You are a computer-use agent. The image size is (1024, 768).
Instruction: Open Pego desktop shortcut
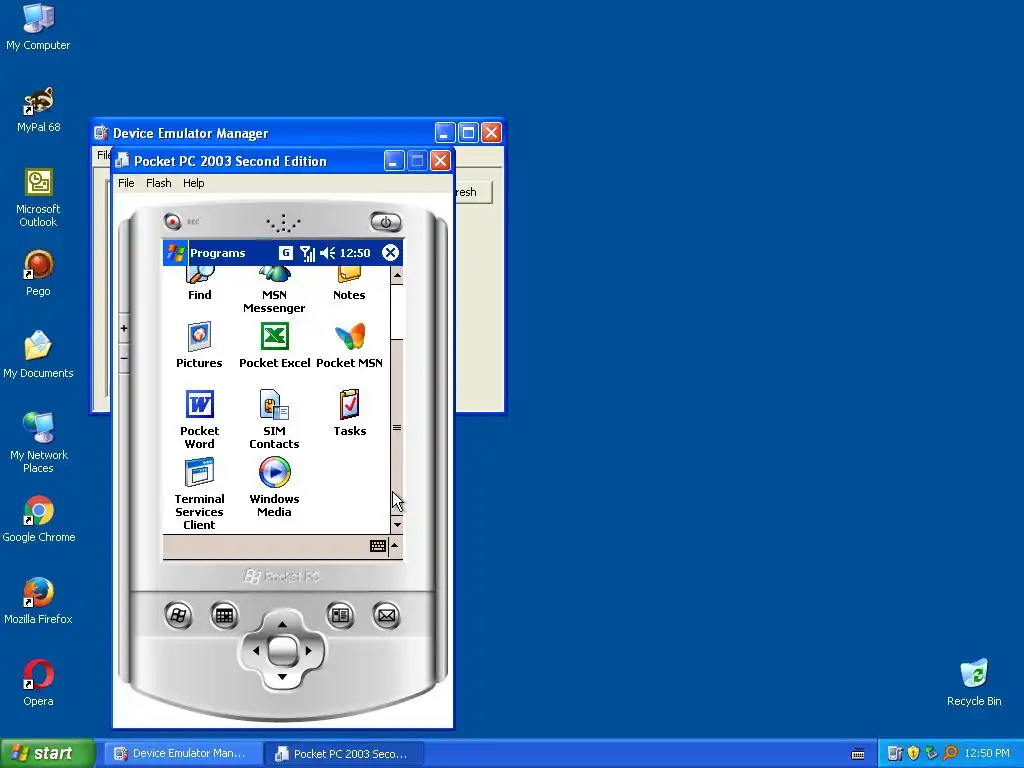pos(38,273)
